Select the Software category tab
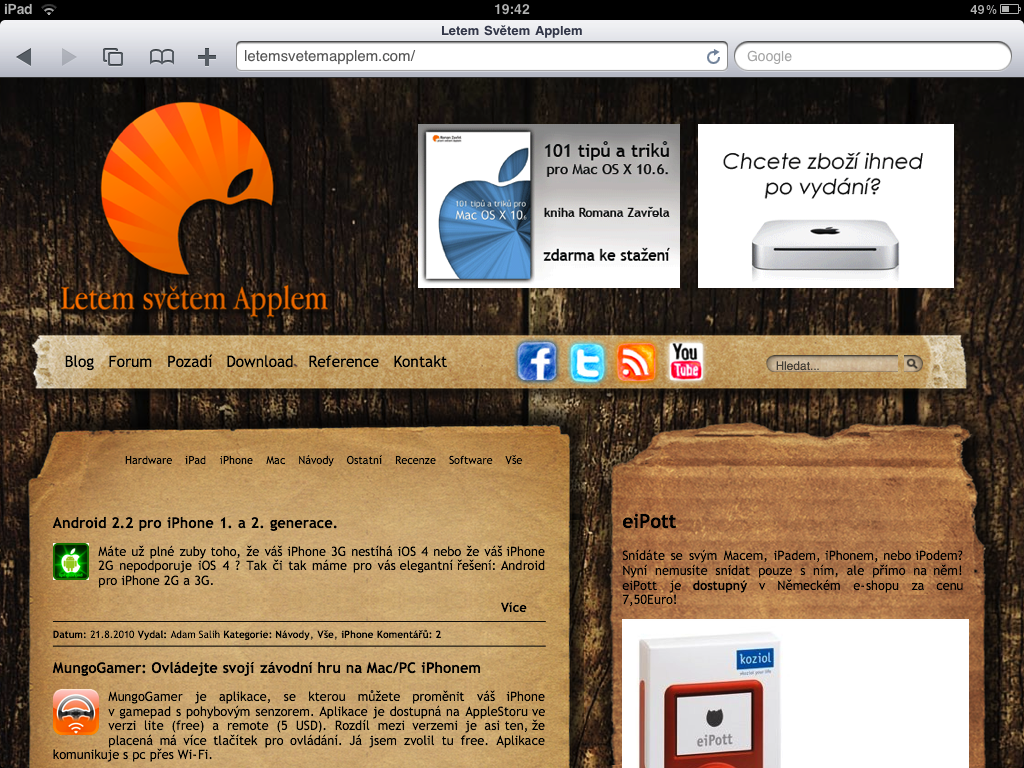Screen dimensions: 1024x768 (x=470, y=460)
